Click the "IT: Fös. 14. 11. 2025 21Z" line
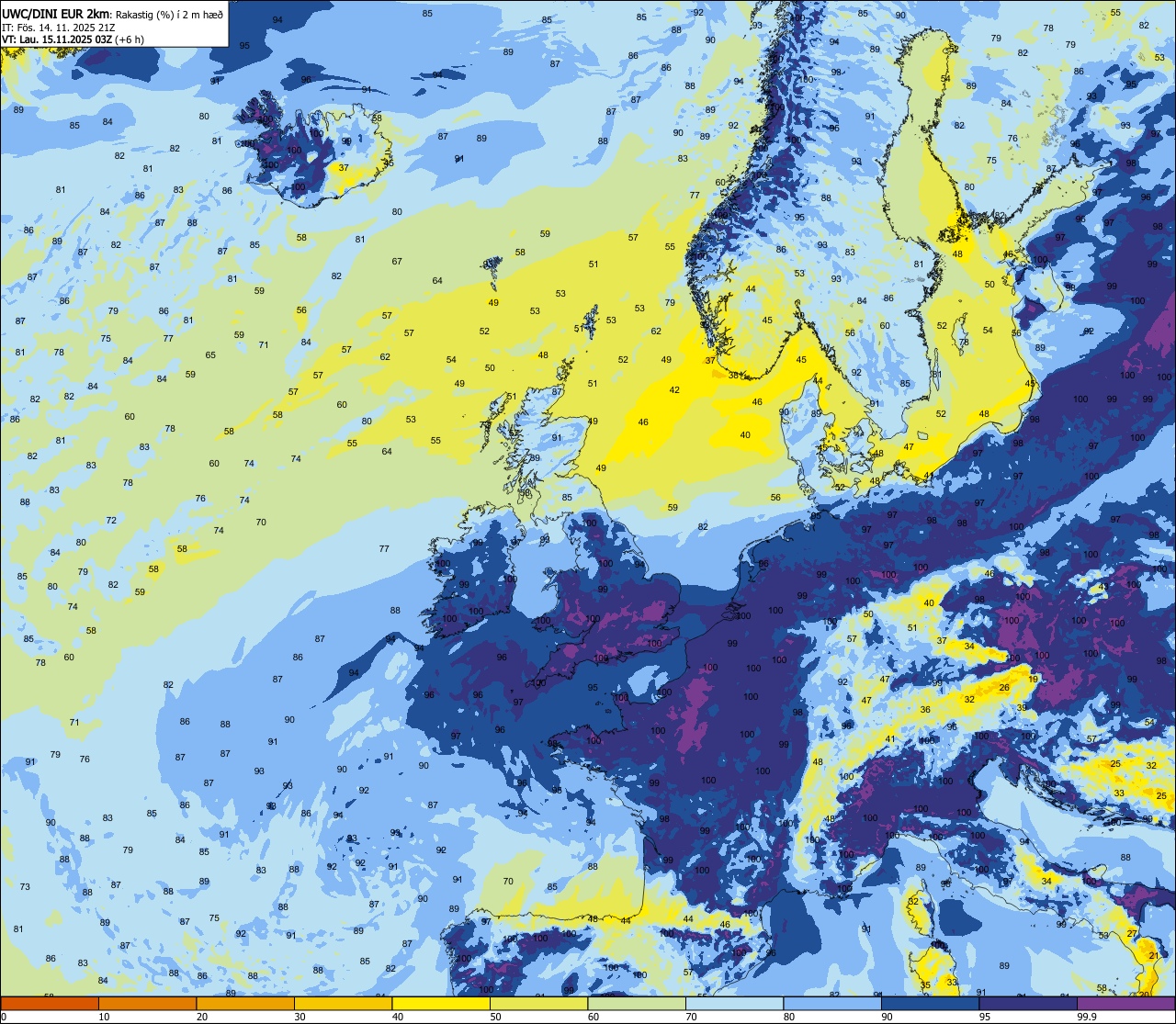Screen dimensions: 1176x1024 click(x=57, y=27)
